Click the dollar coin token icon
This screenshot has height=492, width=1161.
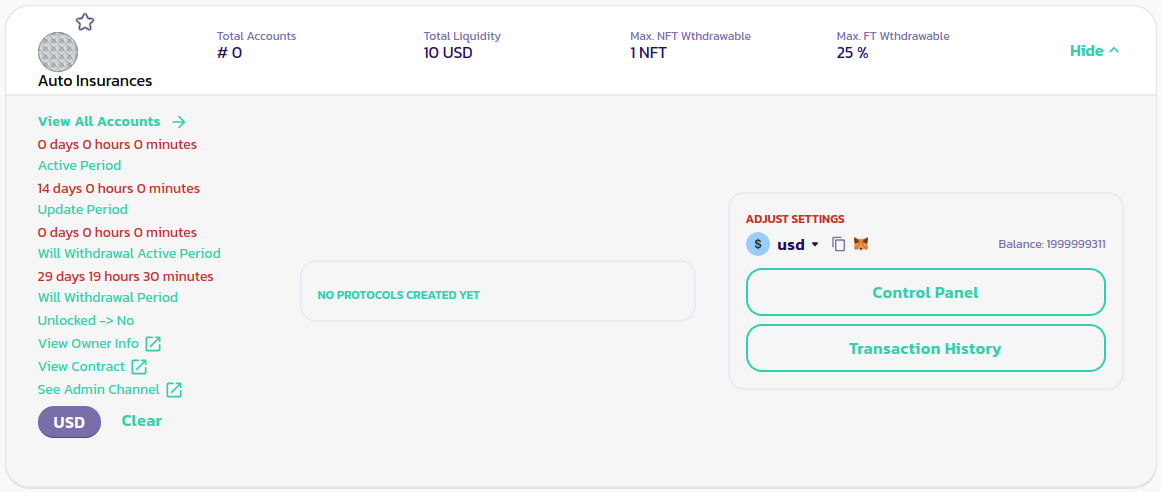758,244
